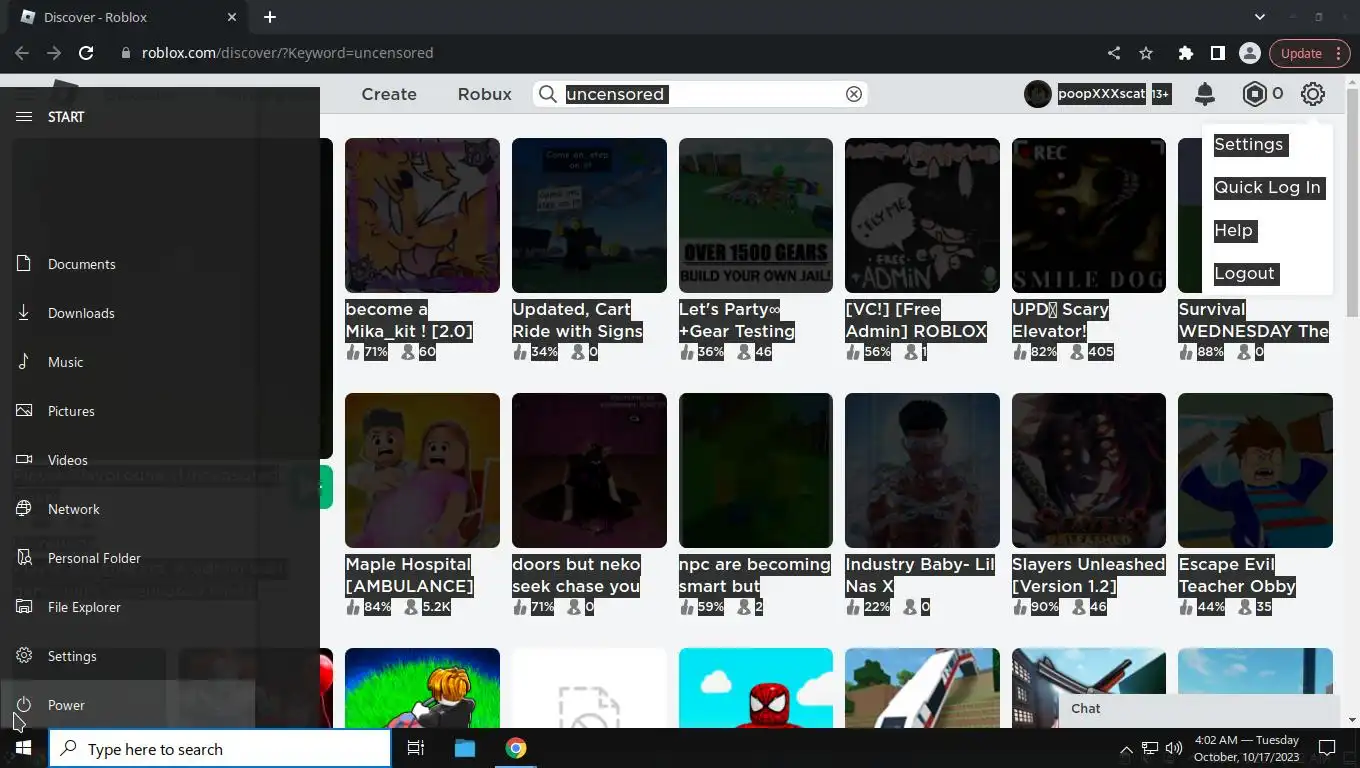Viewport: 1360px width, 768px height.
Task: Open the Let's Party +Gear Testing game
Action: (755, 215)
